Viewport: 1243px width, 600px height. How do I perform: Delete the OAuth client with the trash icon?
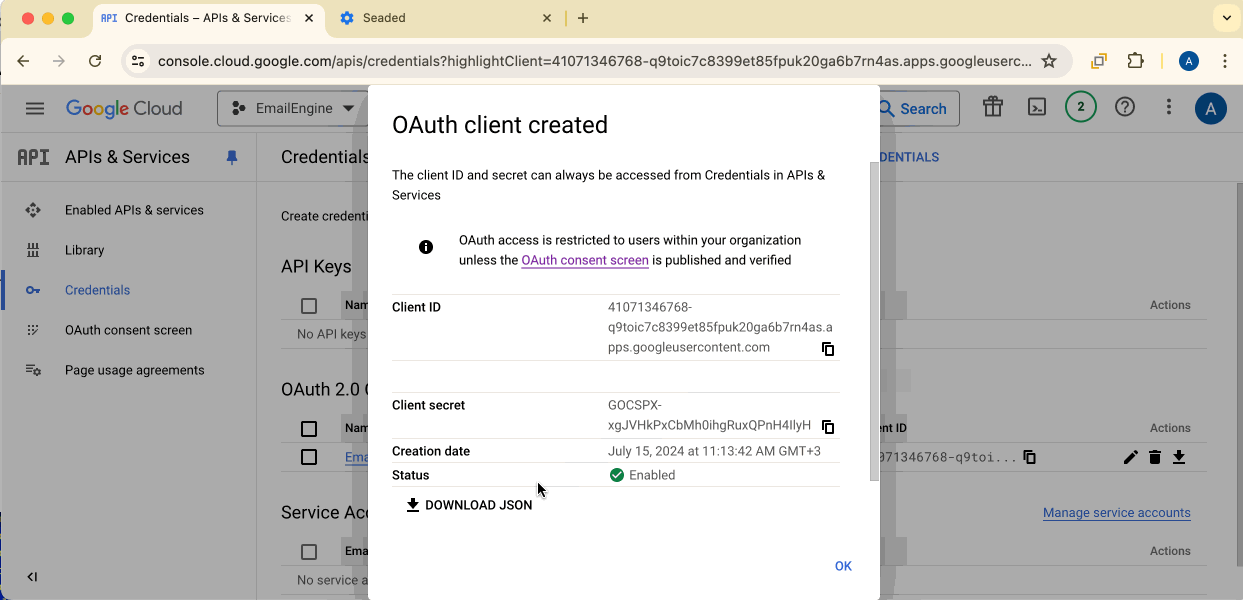click(1155, 457)
